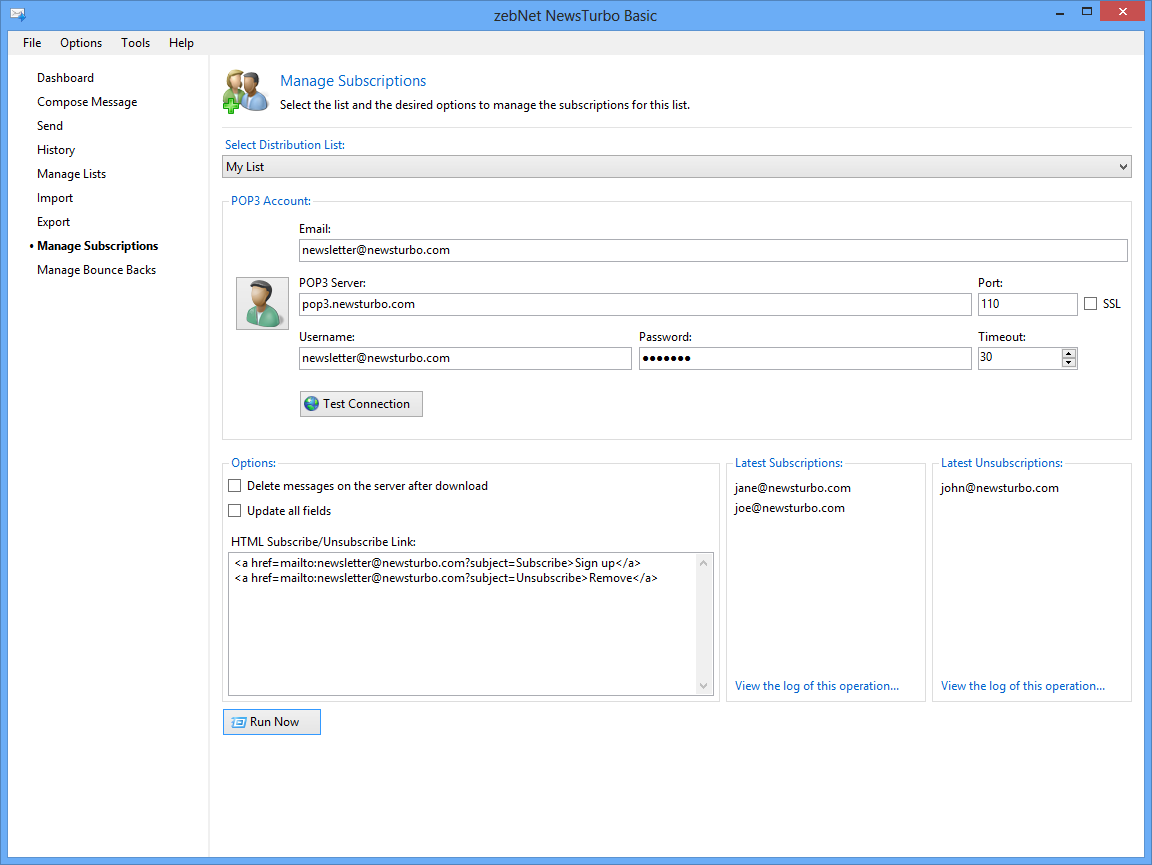Open Compose Message from the sidebar
This screenshot has height=865, width=1152.
(x=87, y=102)
